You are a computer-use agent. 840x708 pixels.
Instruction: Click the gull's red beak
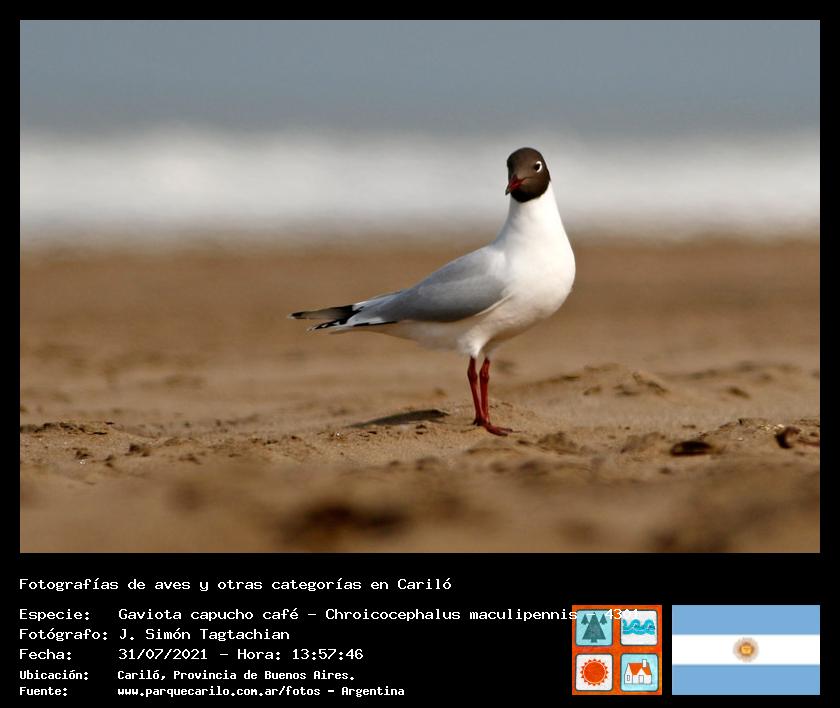(514, 185)
